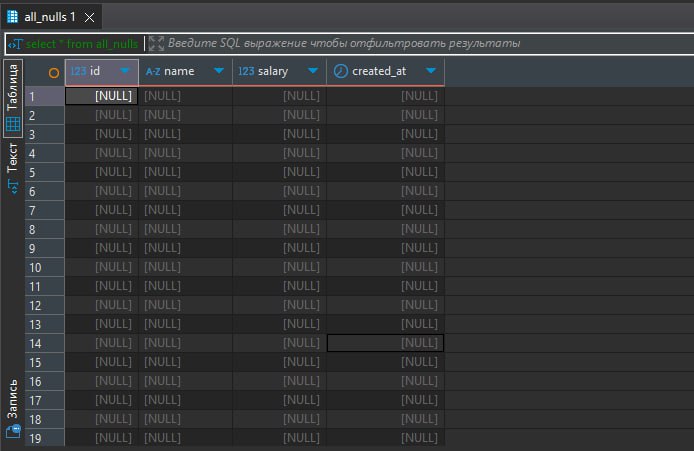Click the created_at column header
This screenshot has width=694, height=451.
386,72
